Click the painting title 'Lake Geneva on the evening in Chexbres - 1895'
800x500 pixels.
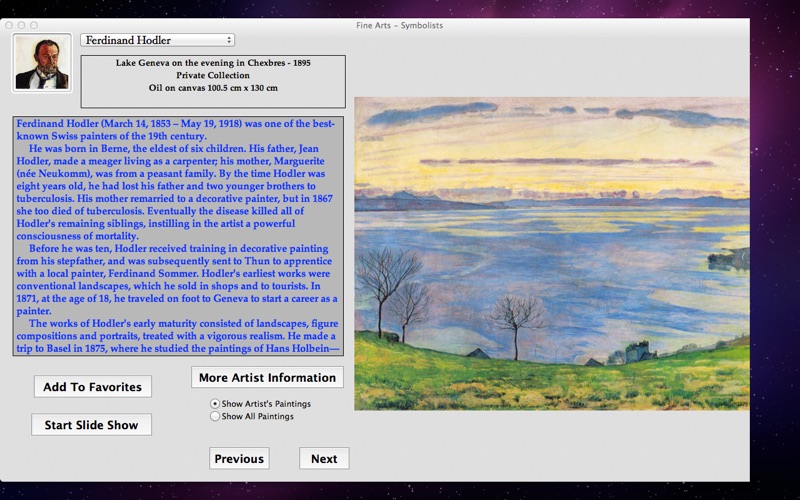coord(213,63)
